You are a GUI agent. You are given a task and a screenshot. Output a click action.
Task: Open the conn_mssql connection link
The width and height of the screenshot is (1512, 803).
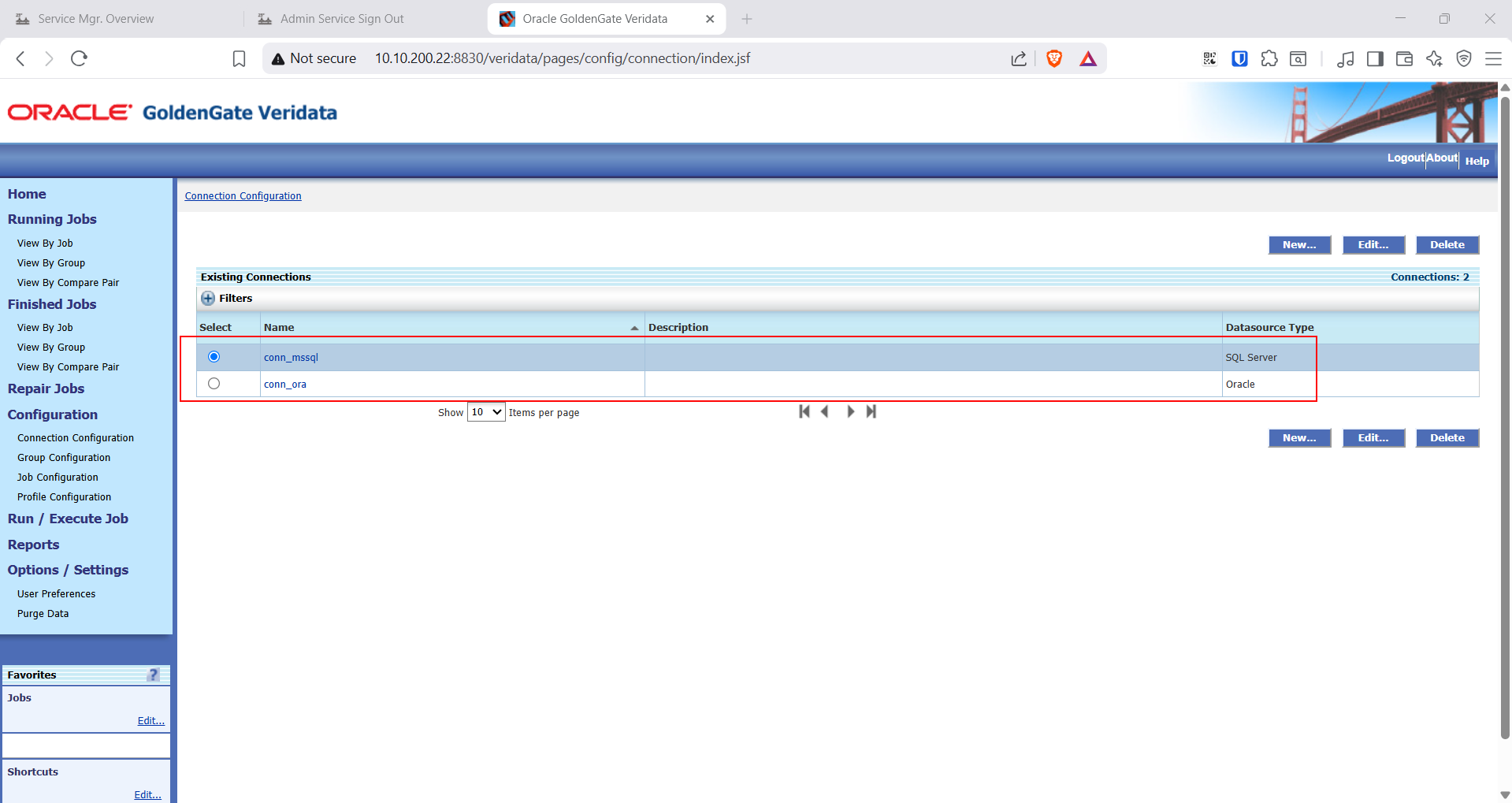(291, 358)
